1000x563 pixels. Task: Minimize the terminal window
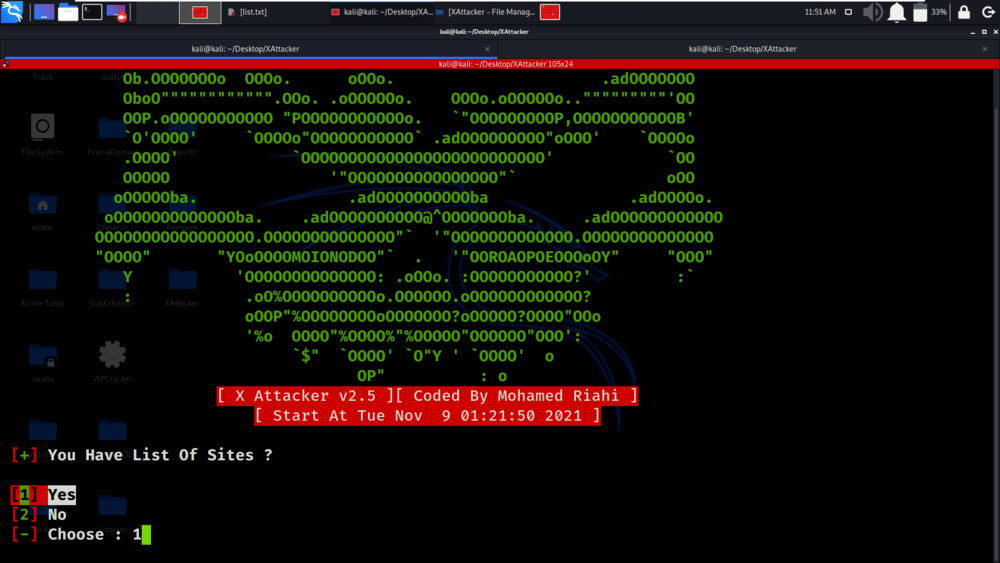pyautogui.click(x=973, y=32)
